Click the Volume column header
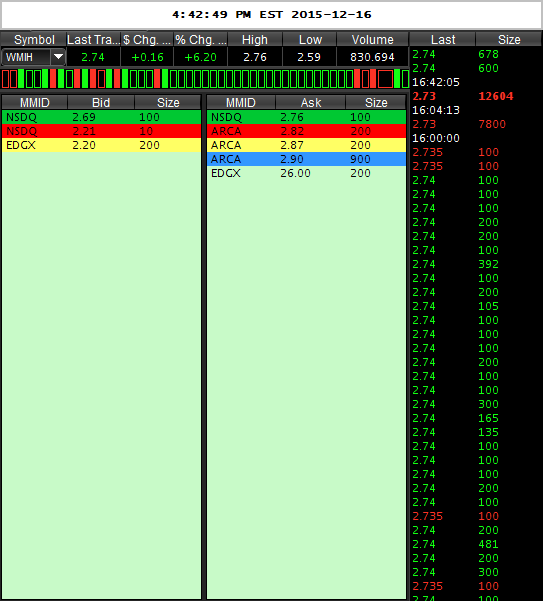 (x=372, y=39)
